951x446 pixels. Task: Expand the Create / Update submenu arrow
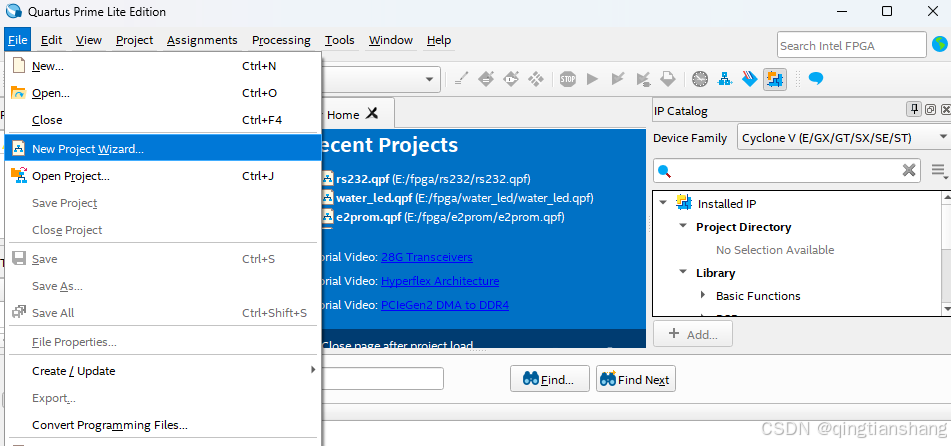click(313, 370)
